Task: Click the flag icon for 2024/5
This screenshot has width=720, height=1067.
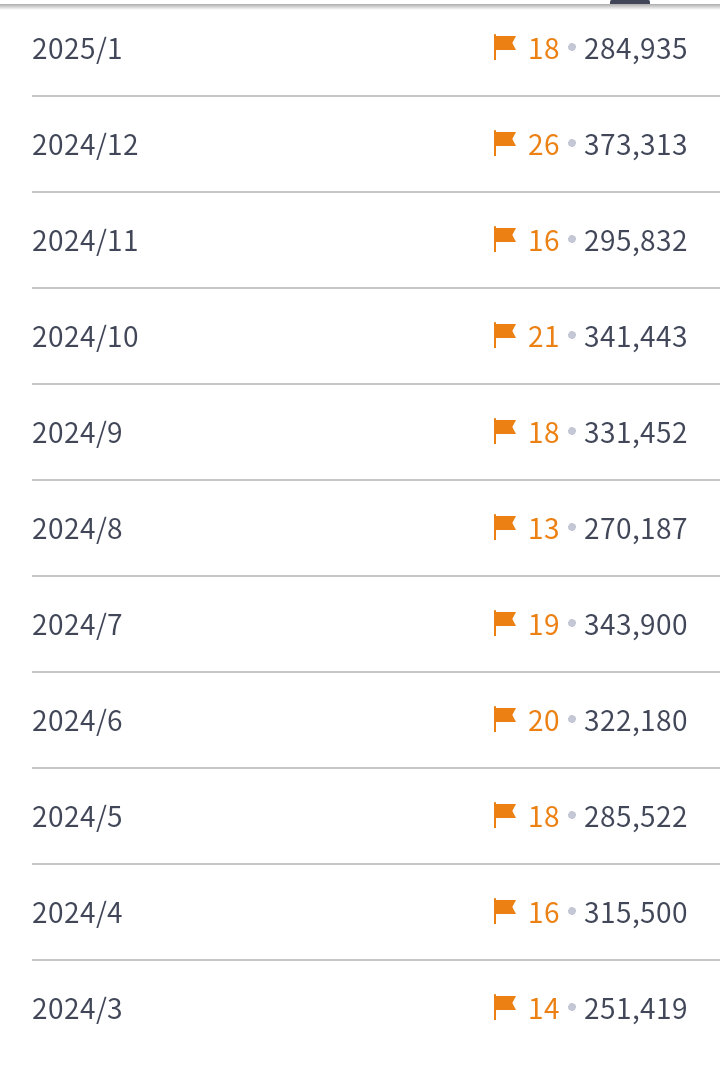Action: 504,815
